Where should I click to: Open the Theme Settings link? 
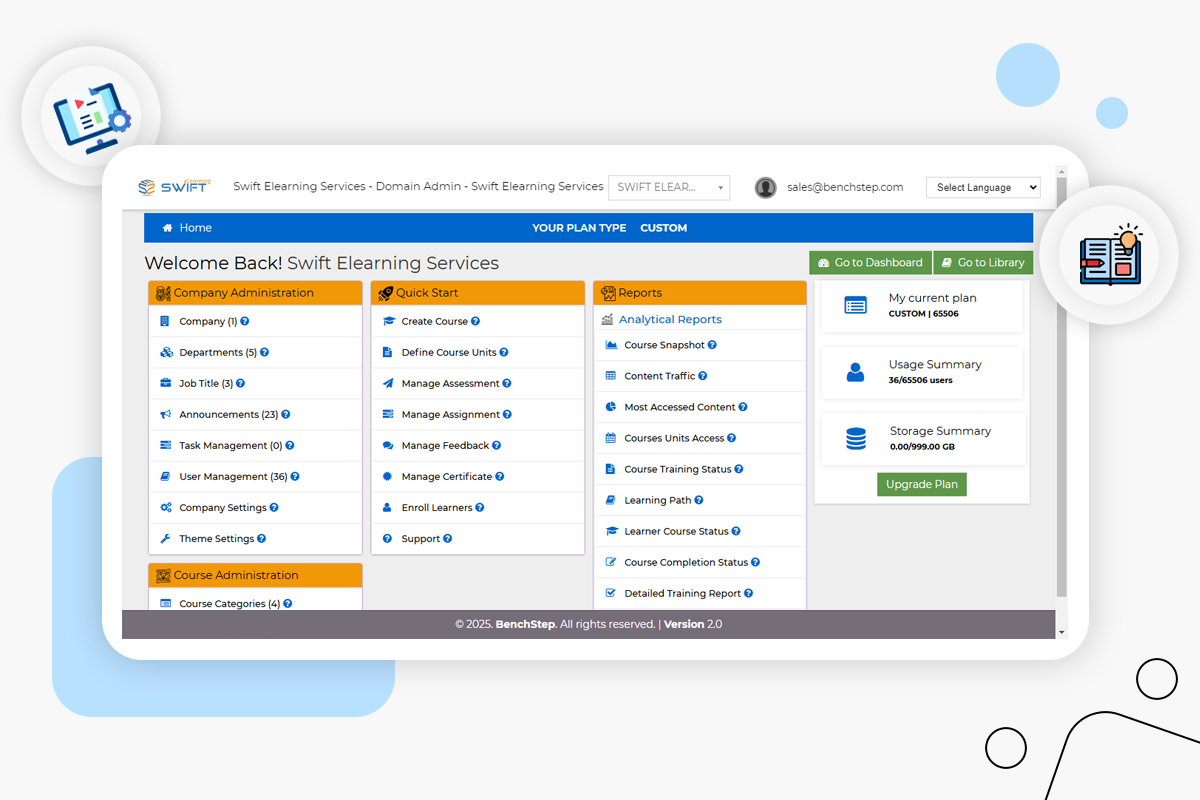tap(217, 539)
